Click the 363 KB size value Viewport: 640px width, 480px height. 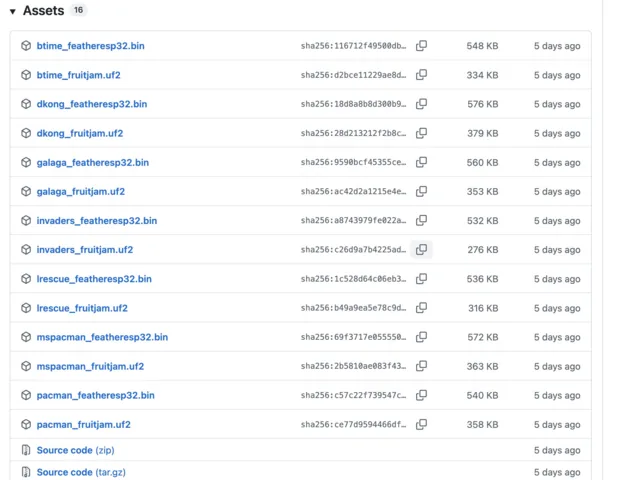482,367
